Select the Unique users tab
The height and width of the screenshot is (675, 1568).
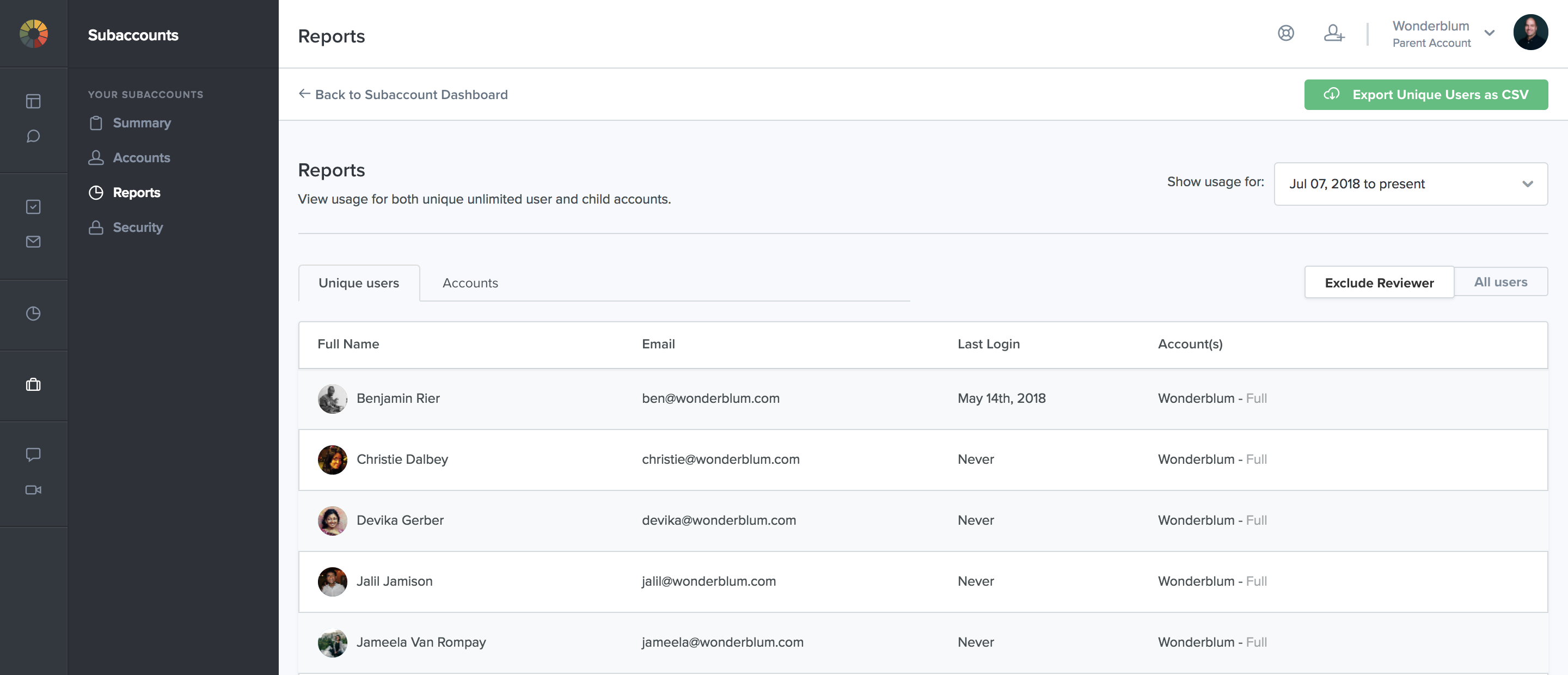(x=359, y=283)
